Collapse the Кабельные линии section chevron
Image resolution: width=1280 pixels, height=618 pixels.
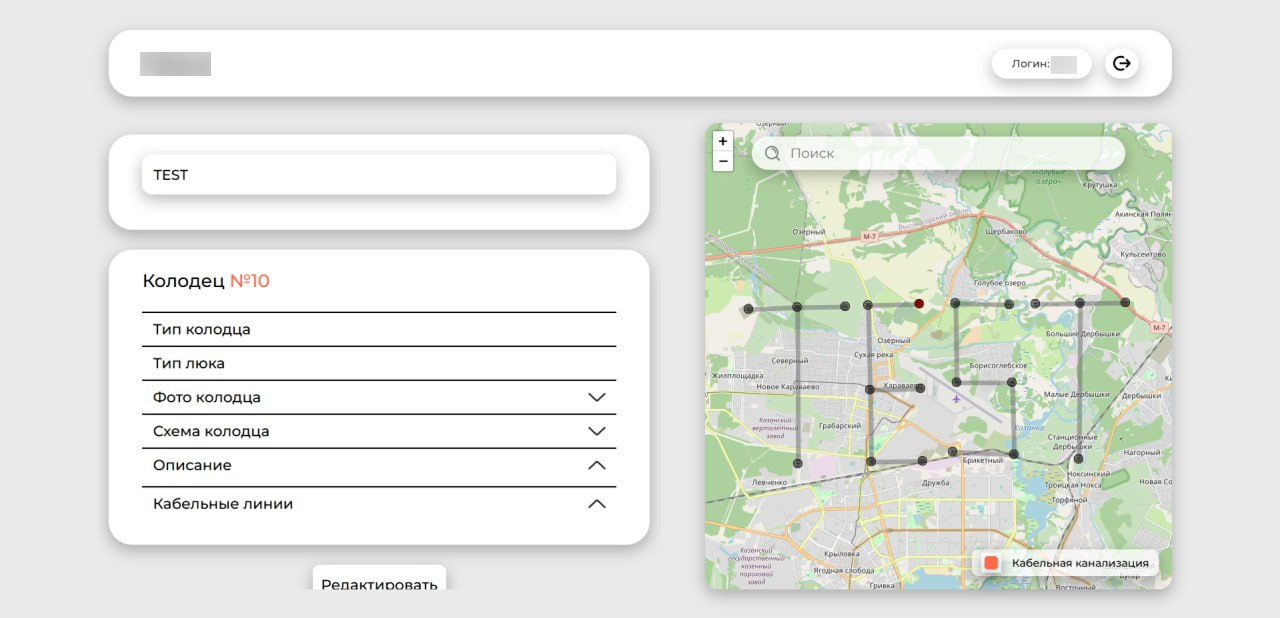coord(597,504)
